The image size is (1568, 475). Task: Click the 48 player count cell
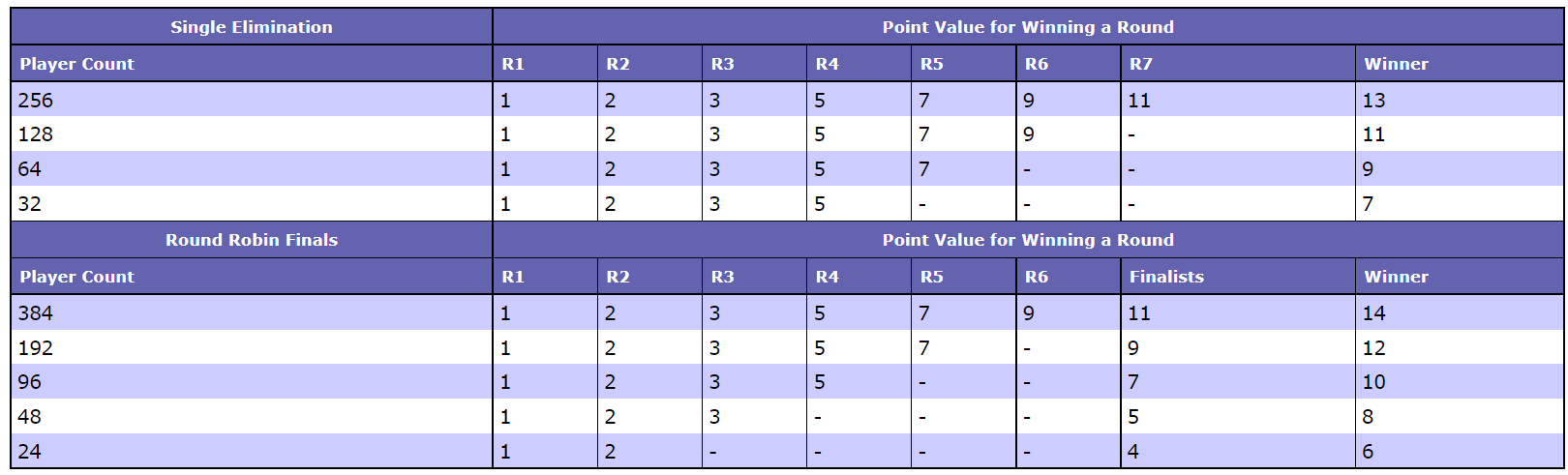(x=30, y=417)
